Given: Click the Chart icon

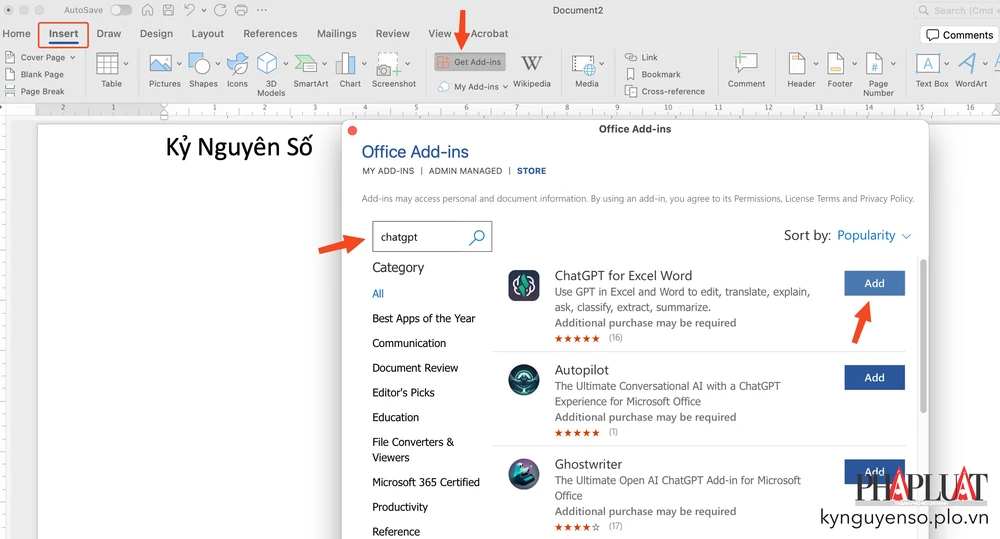Looking at the screenshot, I should pyautogui.click(x=346, y=64).
